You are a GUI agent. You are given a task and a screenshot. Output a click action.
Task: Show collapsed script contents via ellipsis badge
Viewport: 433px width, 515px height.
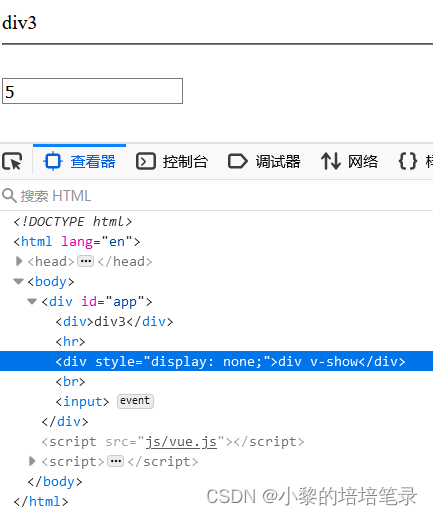[116, 461]
